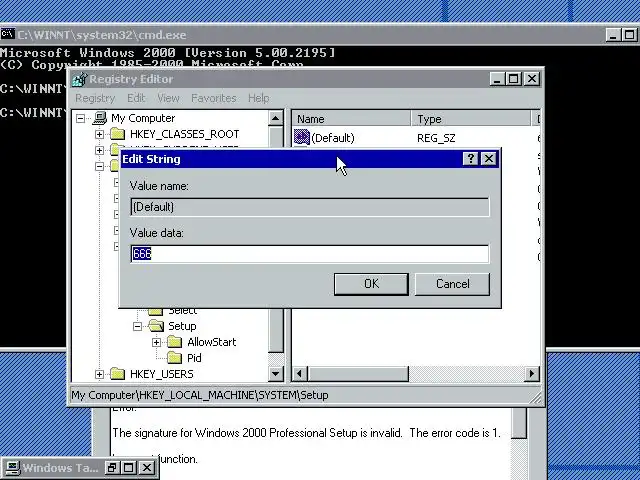Image resolution: width=640 pixels, height=480 pixels.
Task: Click the Registry Editor title bar icon
Action: coord(80,79)
